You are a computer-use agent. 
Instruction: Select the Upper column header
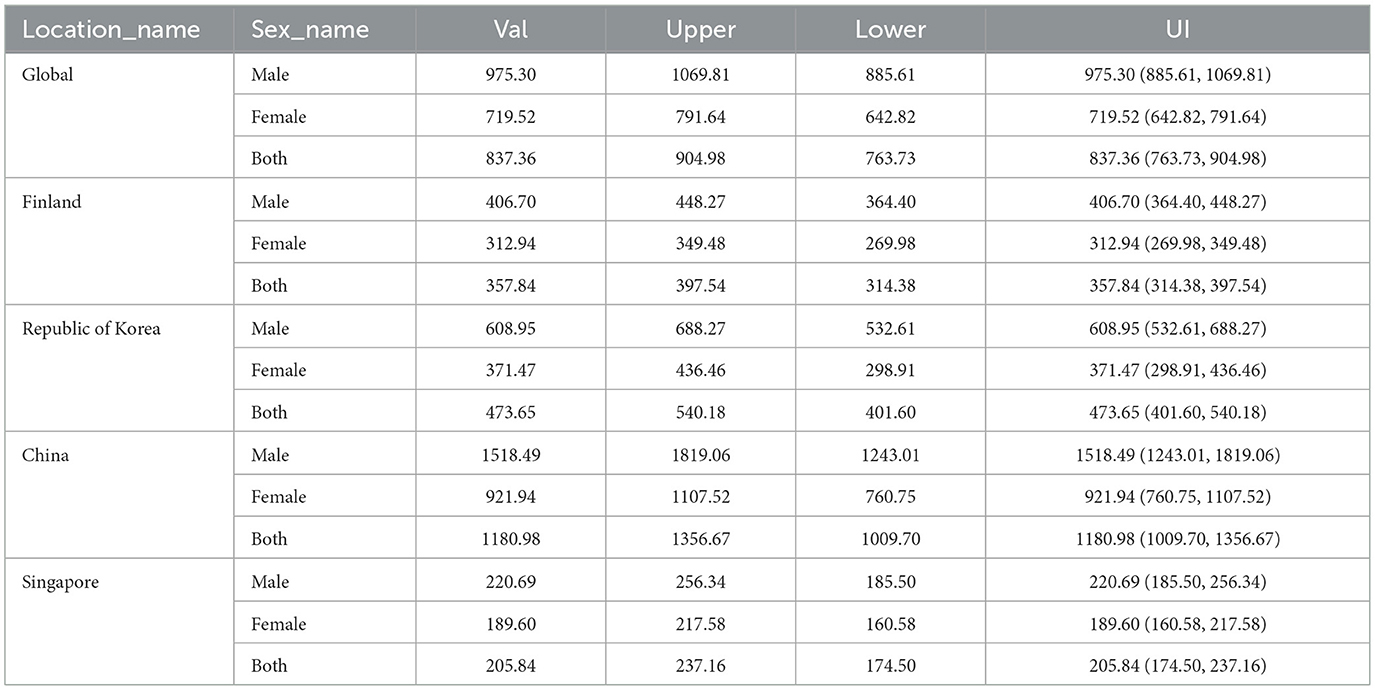[x=700, y=30]
